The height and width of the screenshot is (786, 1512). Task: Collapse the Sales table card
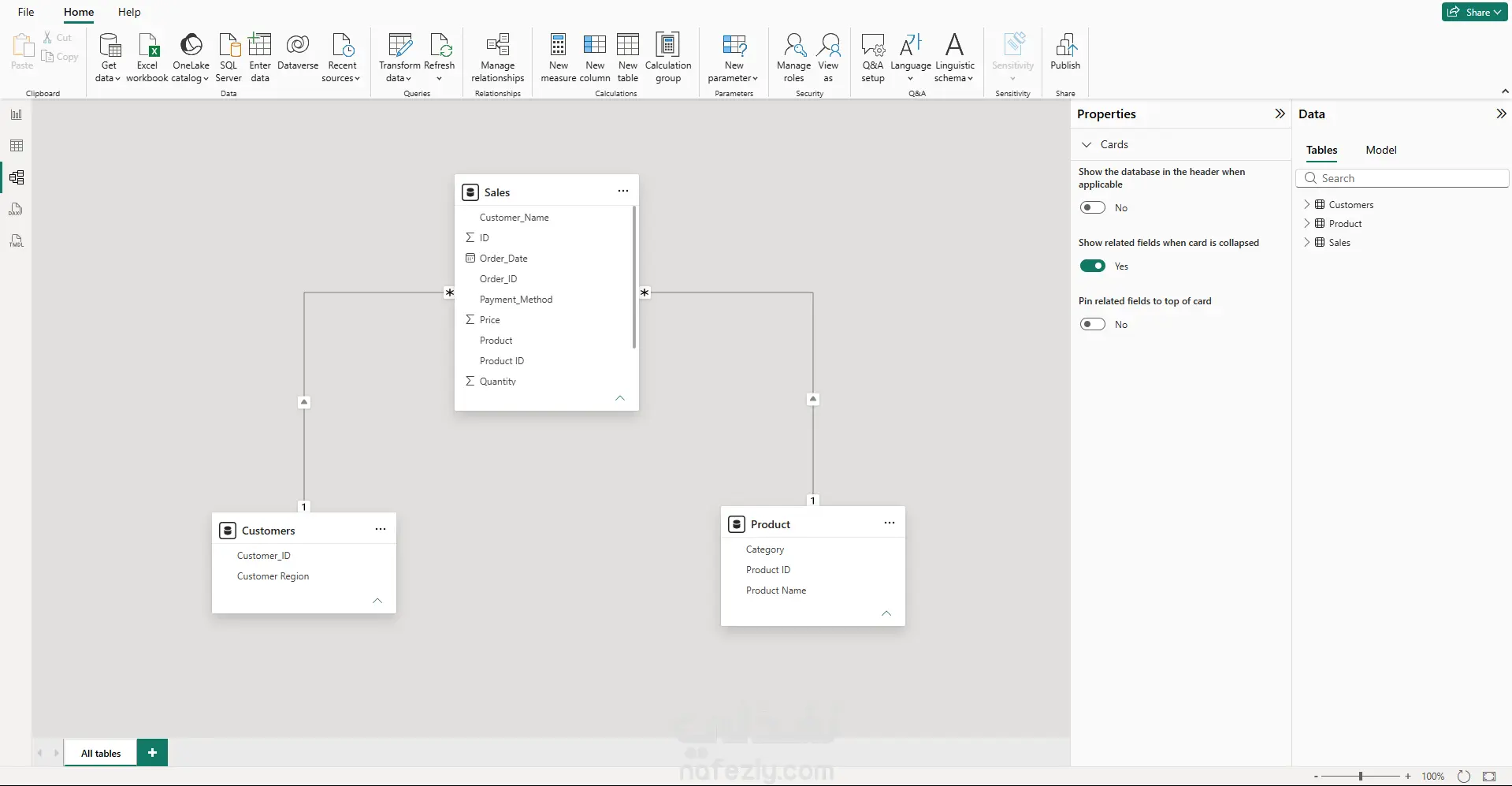[620, 398]
